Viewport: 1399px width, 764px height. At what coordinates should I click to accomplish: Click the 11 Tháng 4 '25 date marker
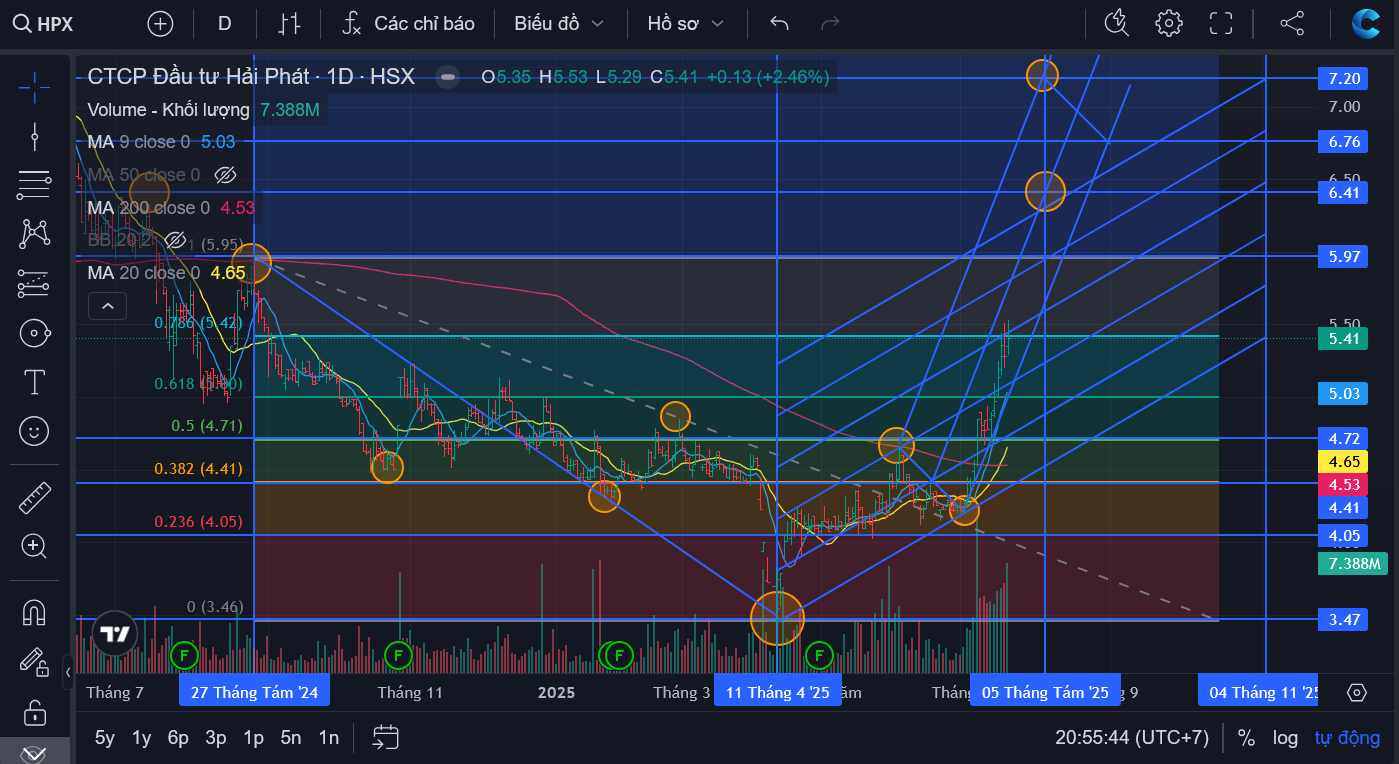pos(778,692)
